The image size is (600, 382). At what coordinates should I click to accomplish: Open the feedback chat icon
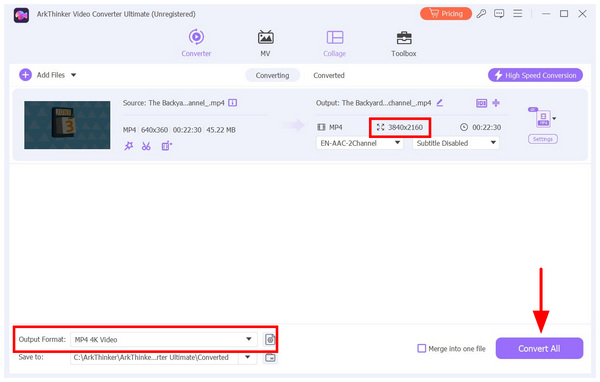499,14
